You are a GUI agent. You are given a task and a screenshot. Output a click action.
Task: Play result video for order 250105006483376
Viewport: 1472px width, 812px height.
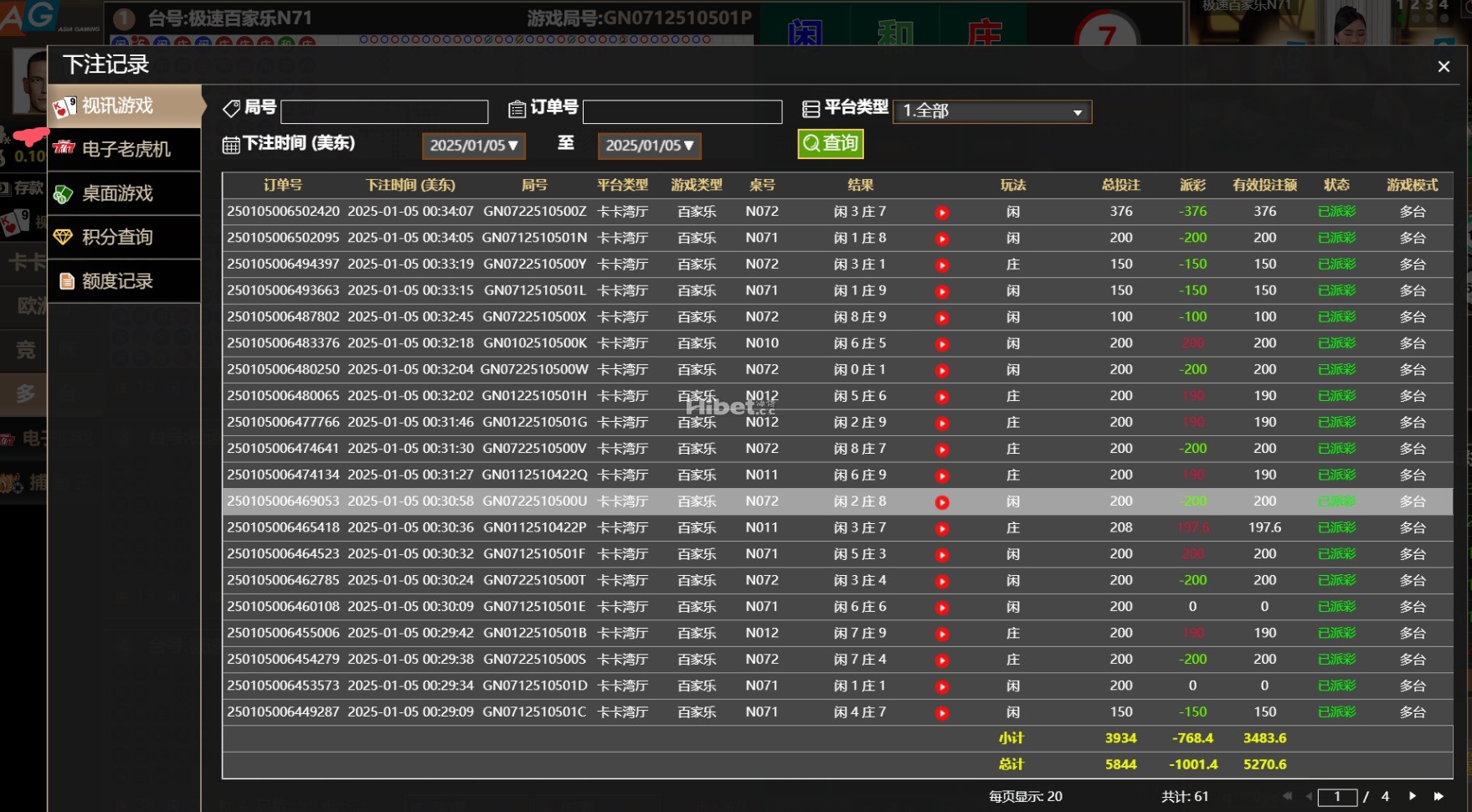(942, 344)
